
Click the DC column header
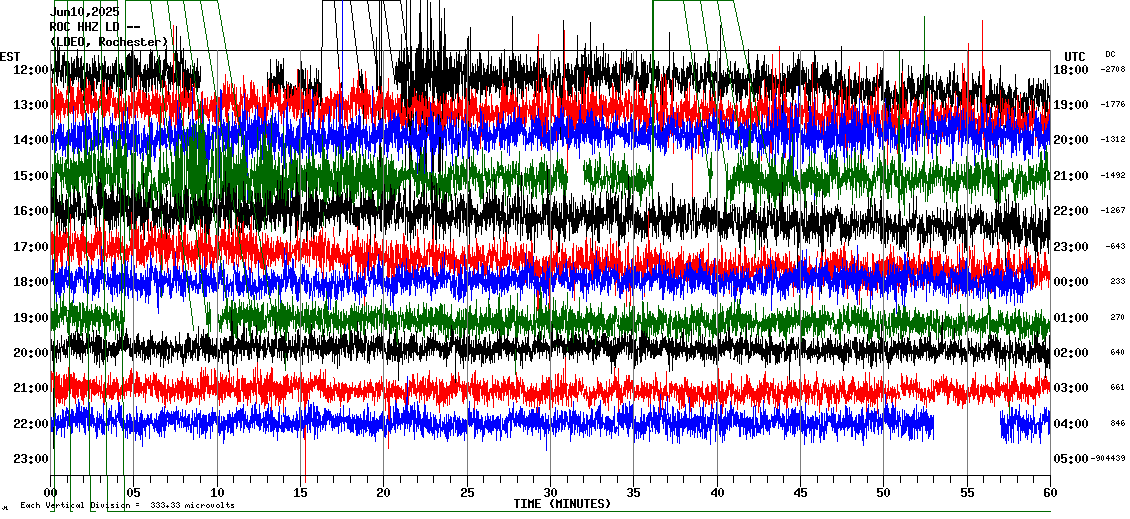click(1110, 54)
